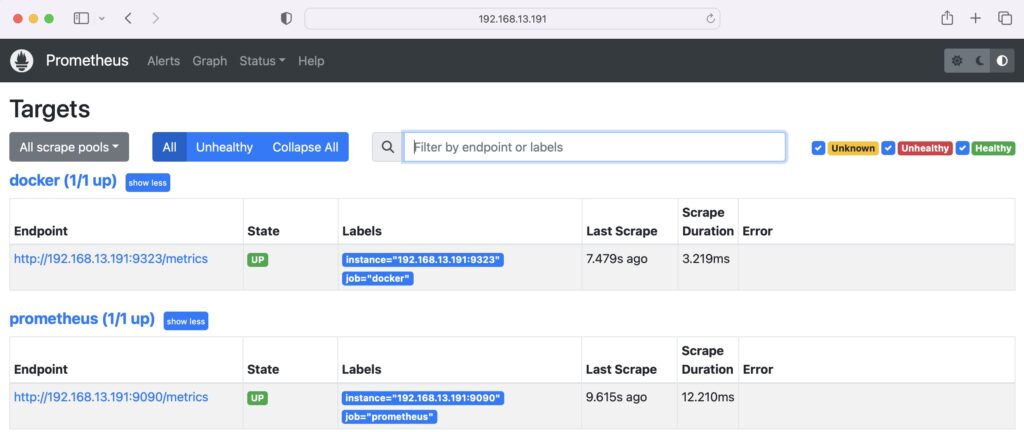Select light theme gear icon
The image size is (1024, 432).
(957, 61)
